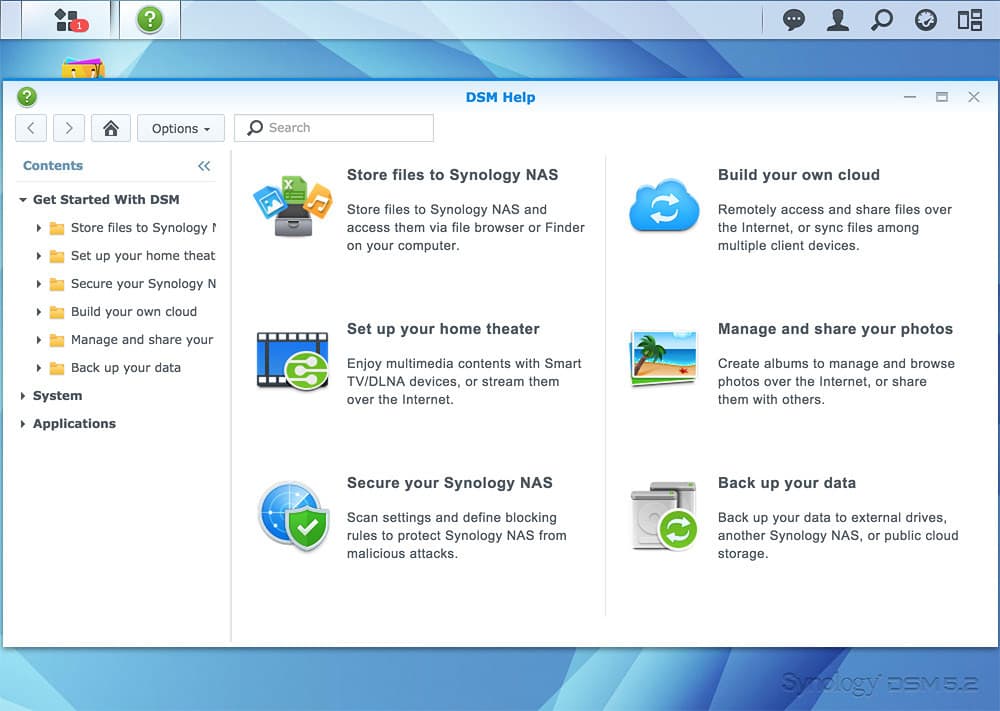Collapse the Contents panel with double chevron

(204, 166)
